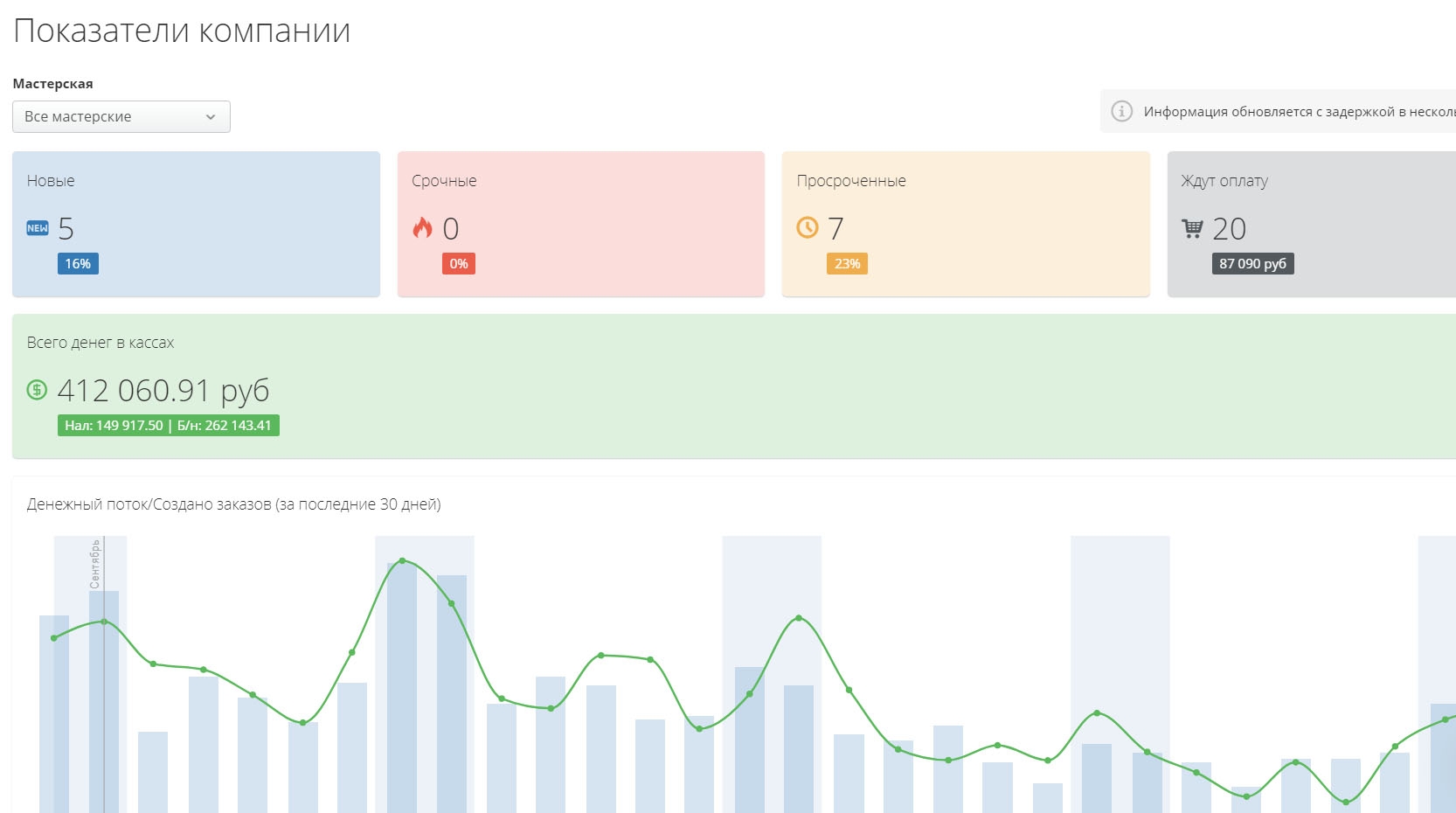This screenshot has height=813, width=1456.
Task: Click the Ждут оплату card title
Action: click(x=1224, y=181)
